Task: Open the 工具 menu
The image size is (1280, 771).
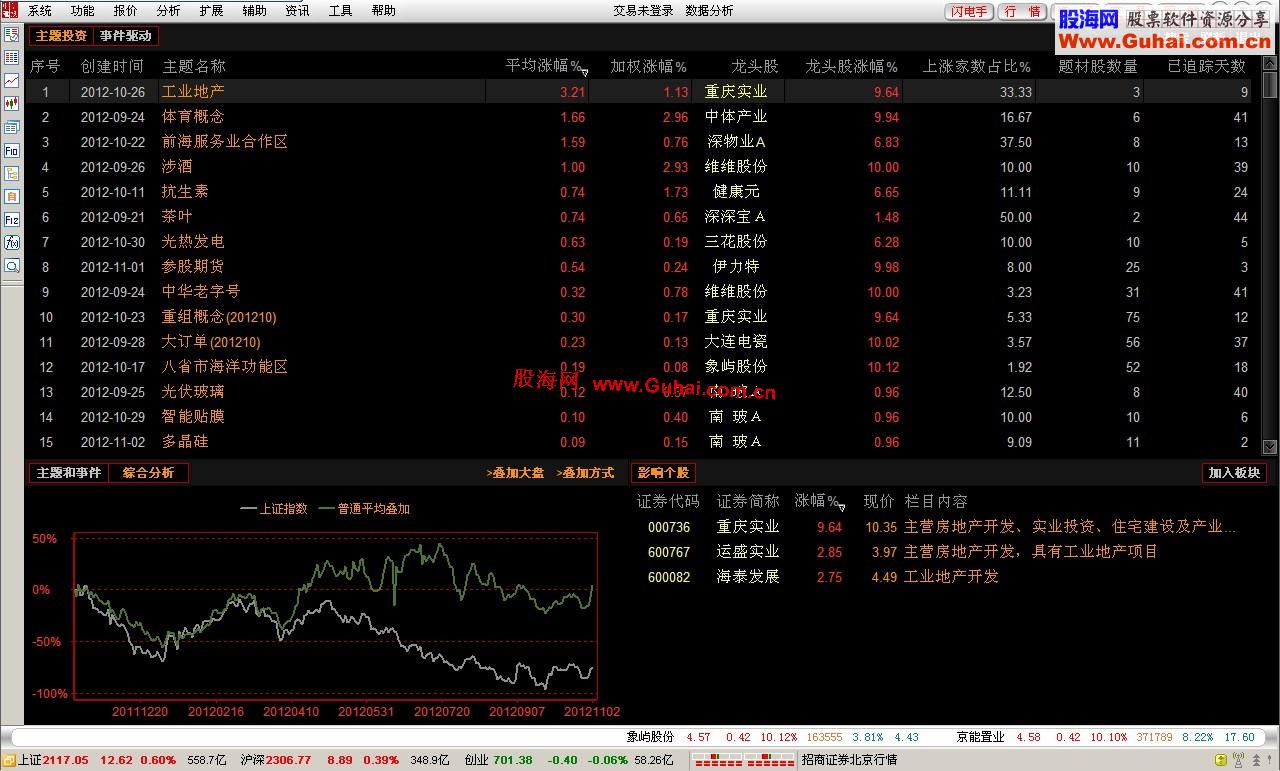Action: click(340, 11)
